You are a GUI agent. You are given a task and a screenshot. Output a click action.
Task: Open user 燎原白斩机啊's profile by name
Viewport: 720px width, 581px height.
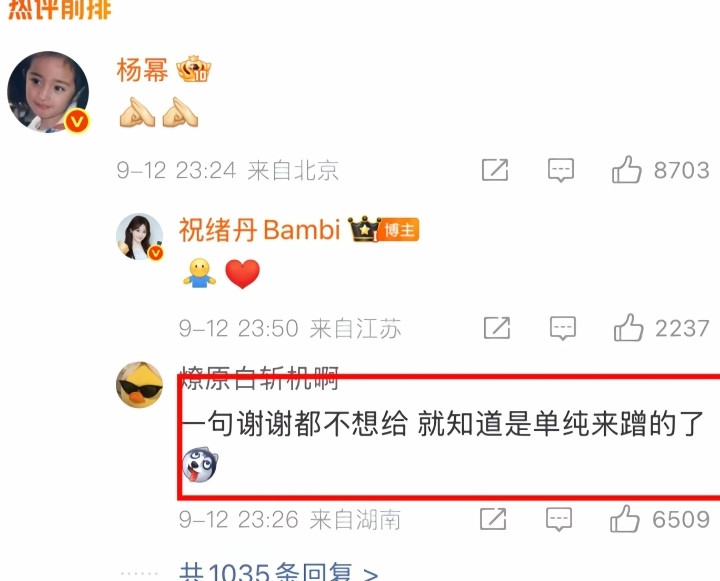259,378
